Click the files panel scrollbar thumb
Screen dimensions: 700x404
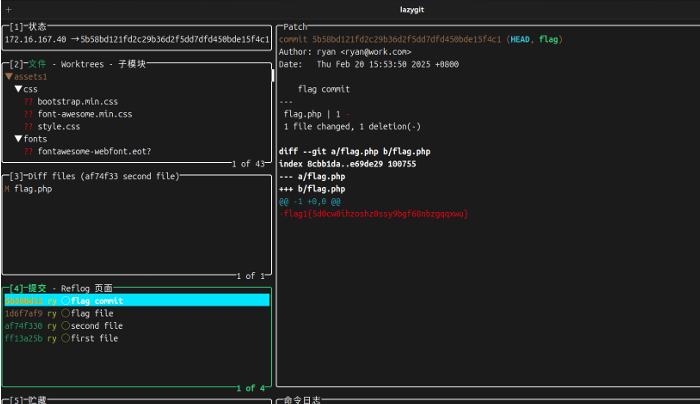[273, 75]
